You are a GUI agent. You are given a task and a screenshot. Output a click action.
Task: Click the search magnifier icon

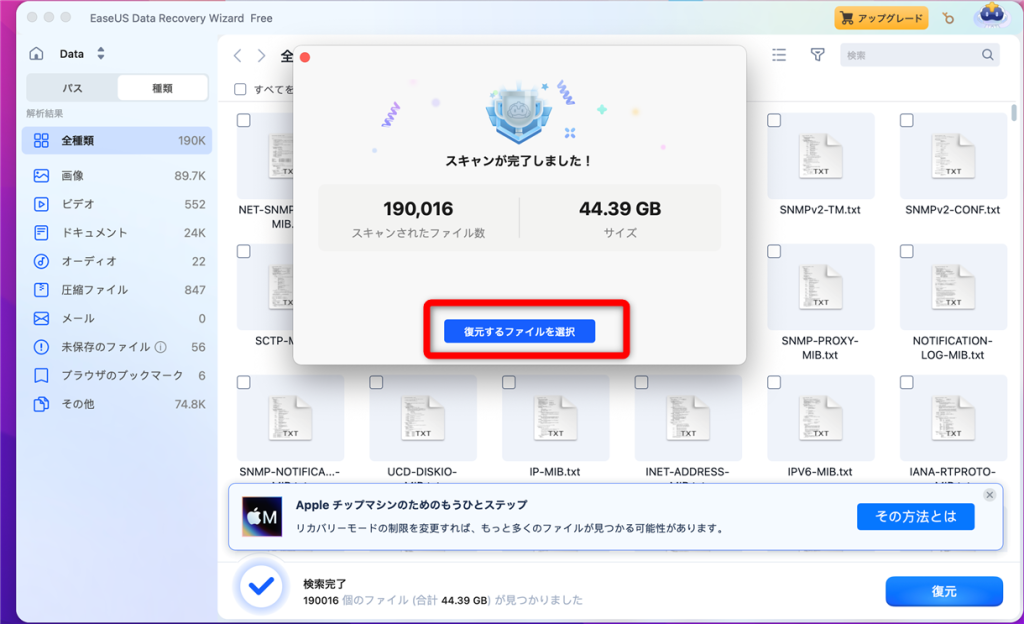coord(987,55)
